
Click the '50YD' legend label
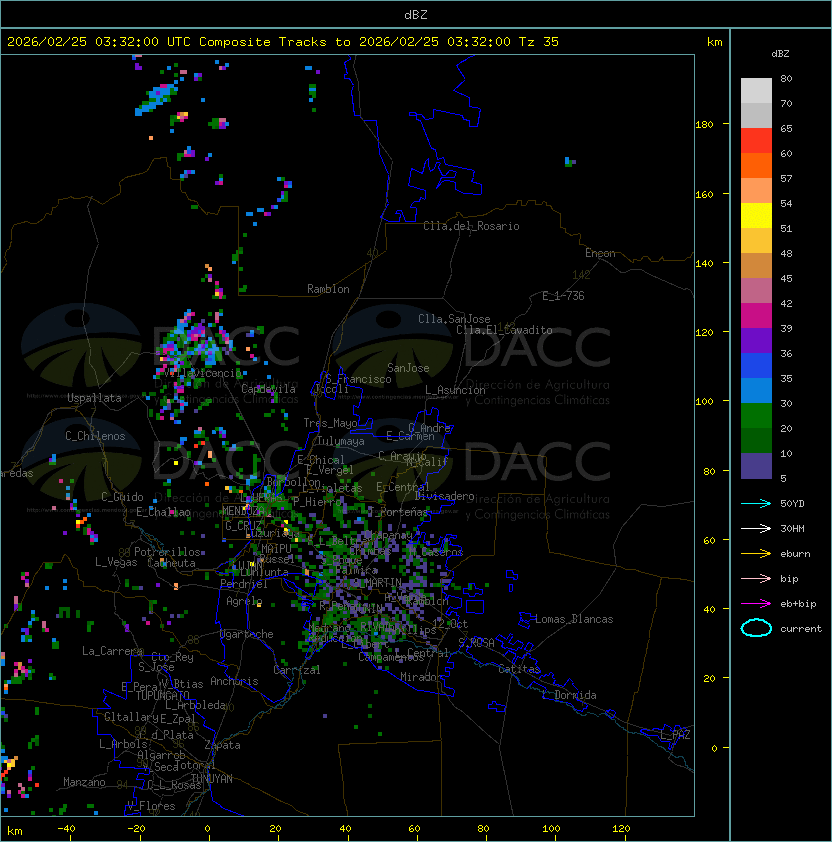click(792, 503)
